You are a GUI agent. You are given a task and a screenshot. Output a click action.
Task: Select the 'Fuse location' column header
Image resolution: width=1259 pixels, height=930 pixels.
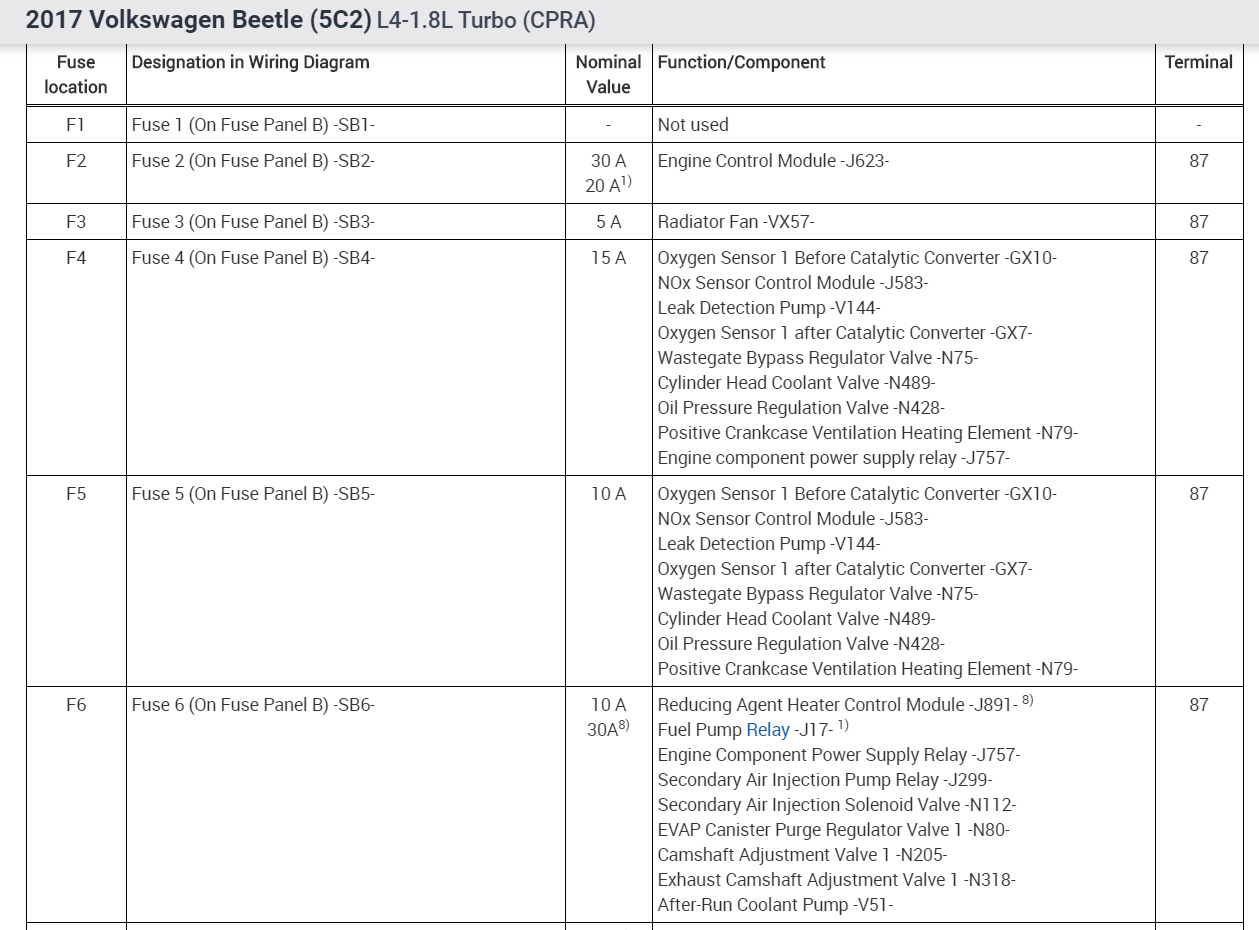(x=76, y=75)
